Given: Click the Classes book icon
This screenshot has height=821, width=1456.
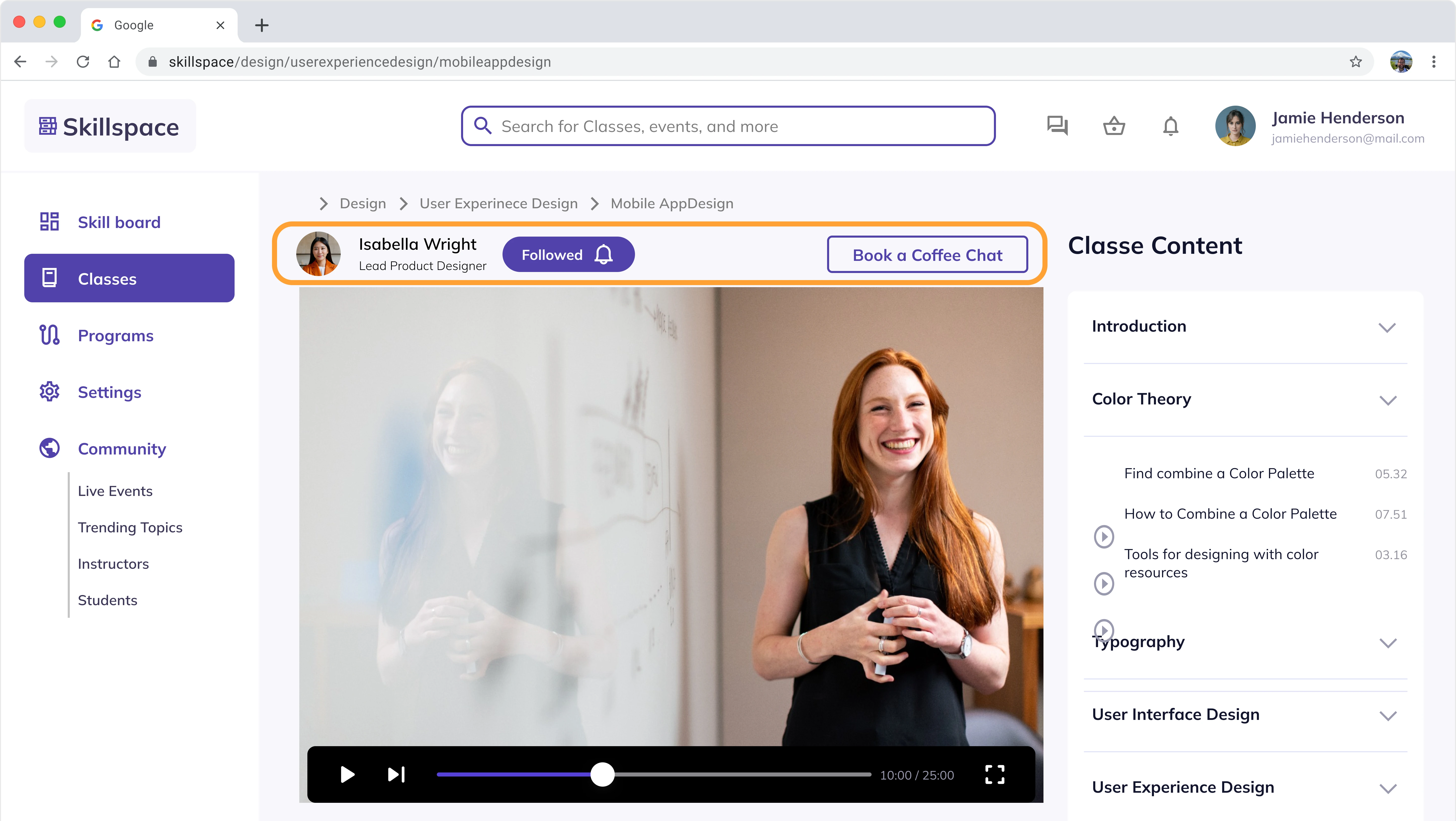Looking at the screenshot, I should [49, 278].
